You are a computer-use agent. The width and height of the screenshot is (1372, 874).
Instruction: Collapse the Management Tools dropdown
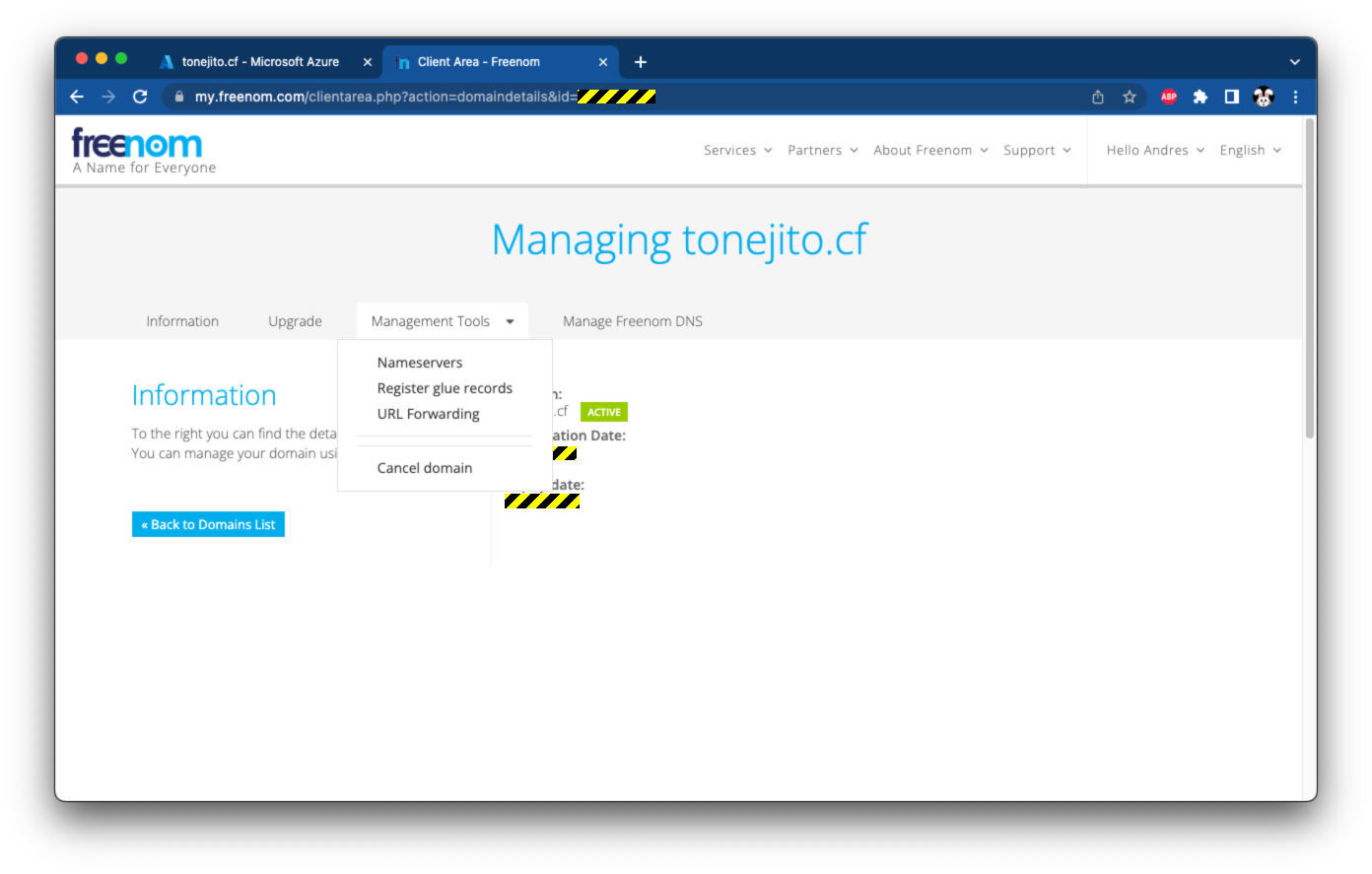(x=442, y=321)
